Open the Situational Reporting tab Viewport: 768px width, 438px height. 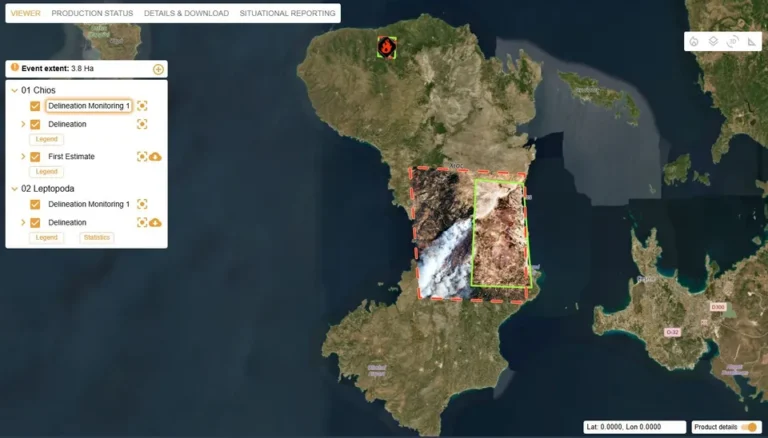tap(288, 13)
